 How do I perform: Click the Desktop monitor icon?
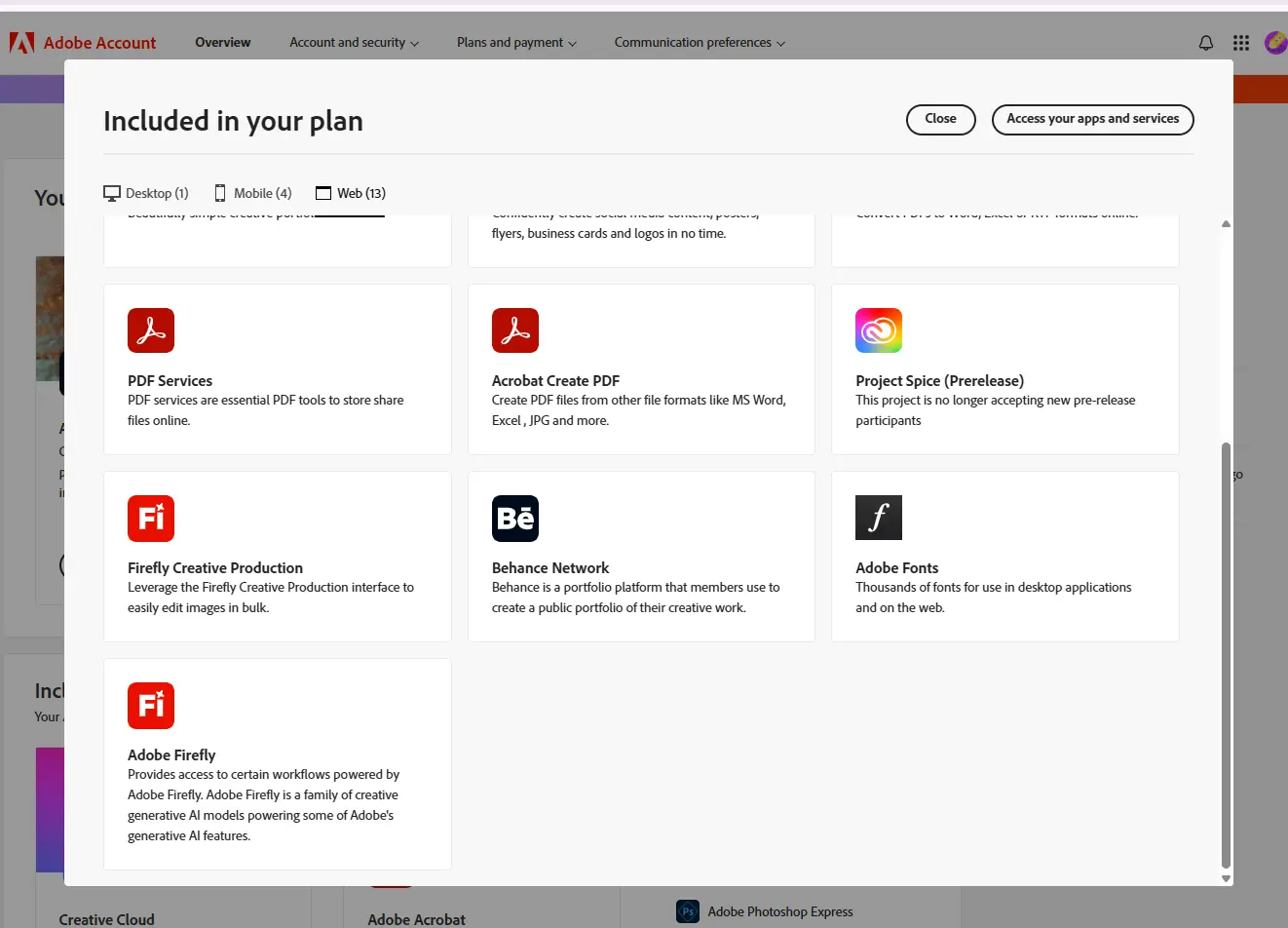click(x=112, y=193)
